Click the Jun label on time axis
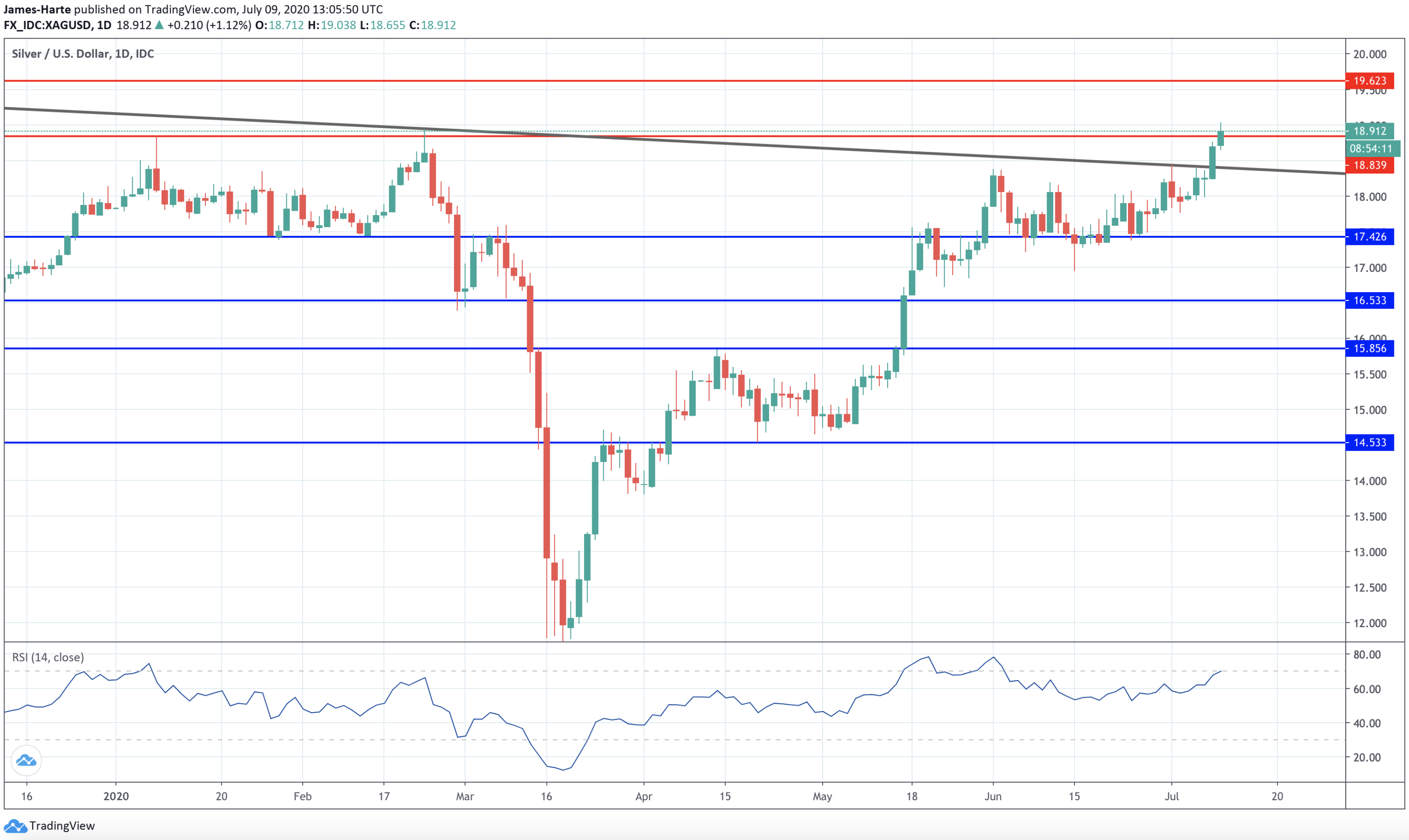Viewport: 1409px width, 840px height. click(x=993, y=797)
